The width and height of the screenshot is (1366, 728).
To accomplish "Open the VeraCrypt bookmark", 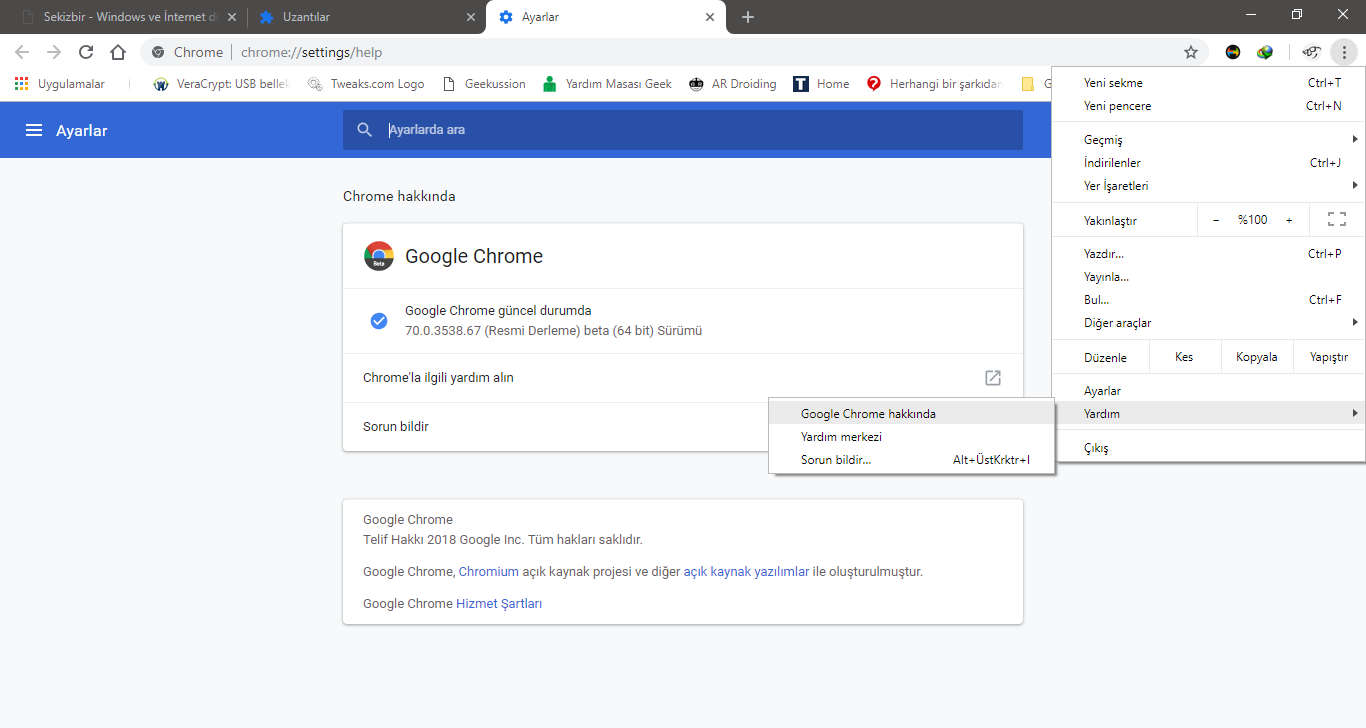I will click(220, 84).
